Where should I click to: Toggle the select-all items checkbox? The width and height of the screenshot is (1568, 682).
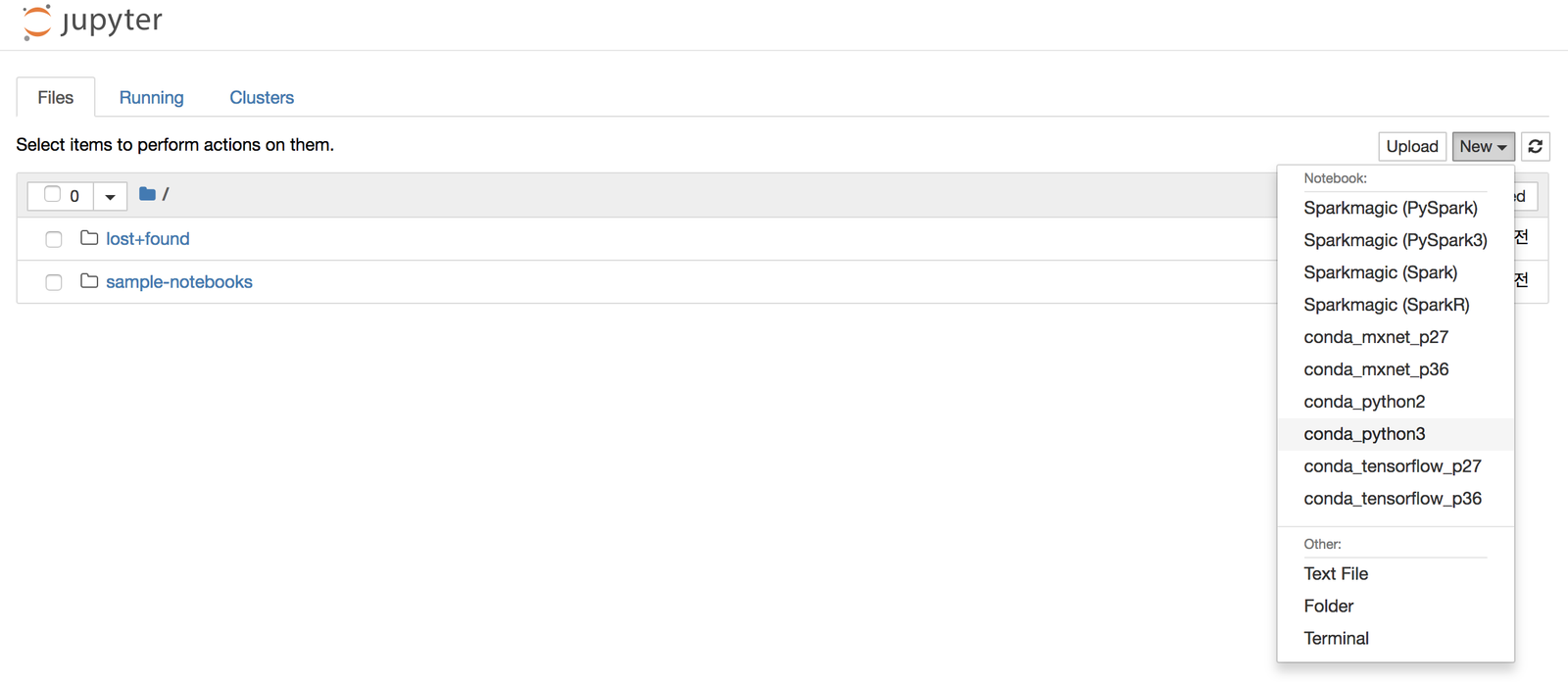click(x=53, y=194)
